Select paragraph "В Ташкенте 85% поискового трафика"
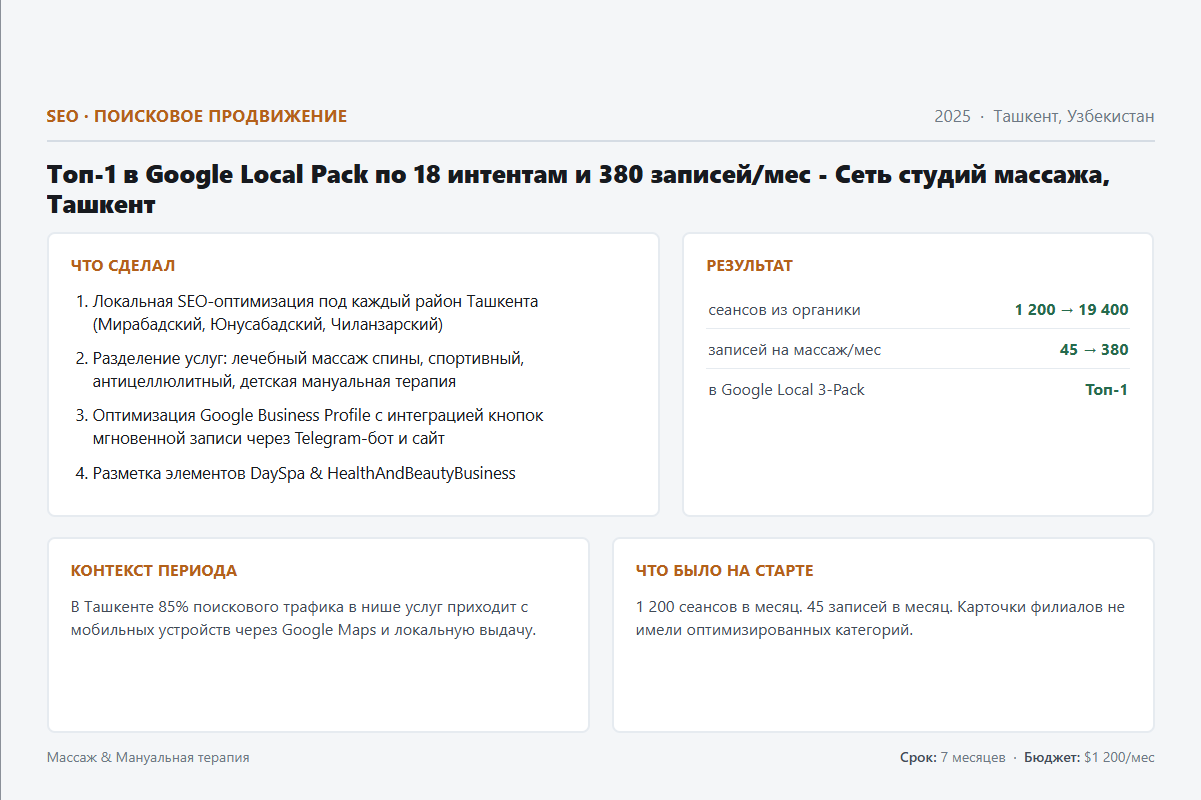The width and height of the screenshot is (1201, 800). click(304, 619)
